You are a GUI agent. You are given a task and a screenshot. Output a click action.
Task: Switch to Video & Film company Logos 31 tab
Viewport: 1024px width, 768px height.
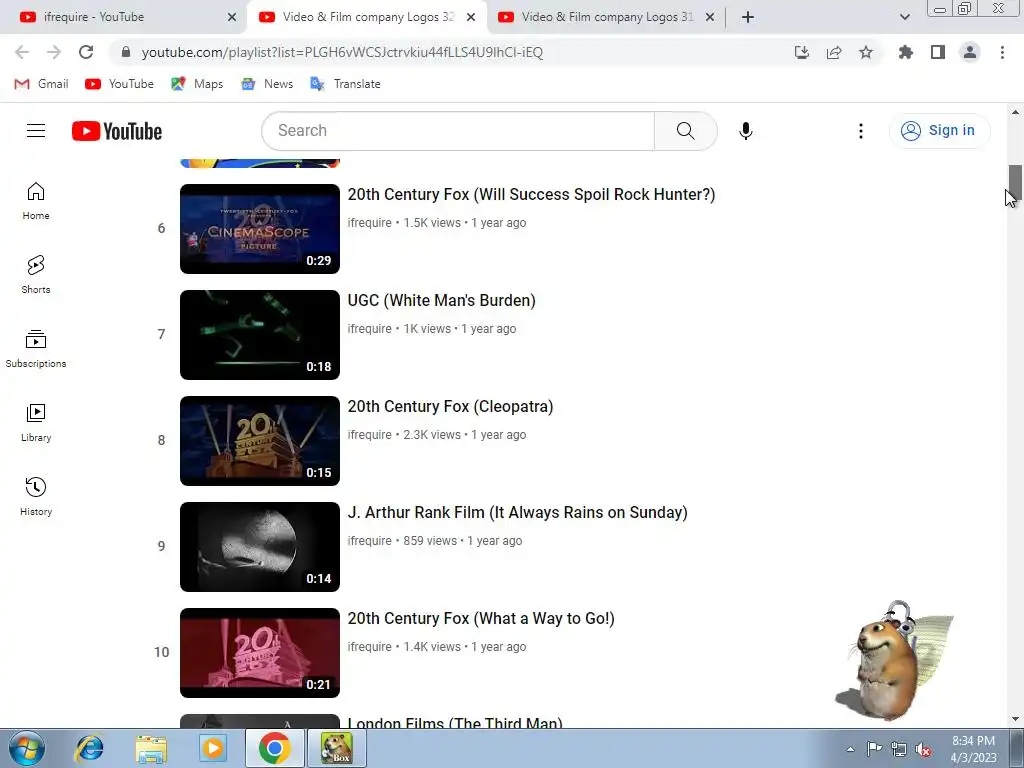pyautogui.click(x=607, y=17)
